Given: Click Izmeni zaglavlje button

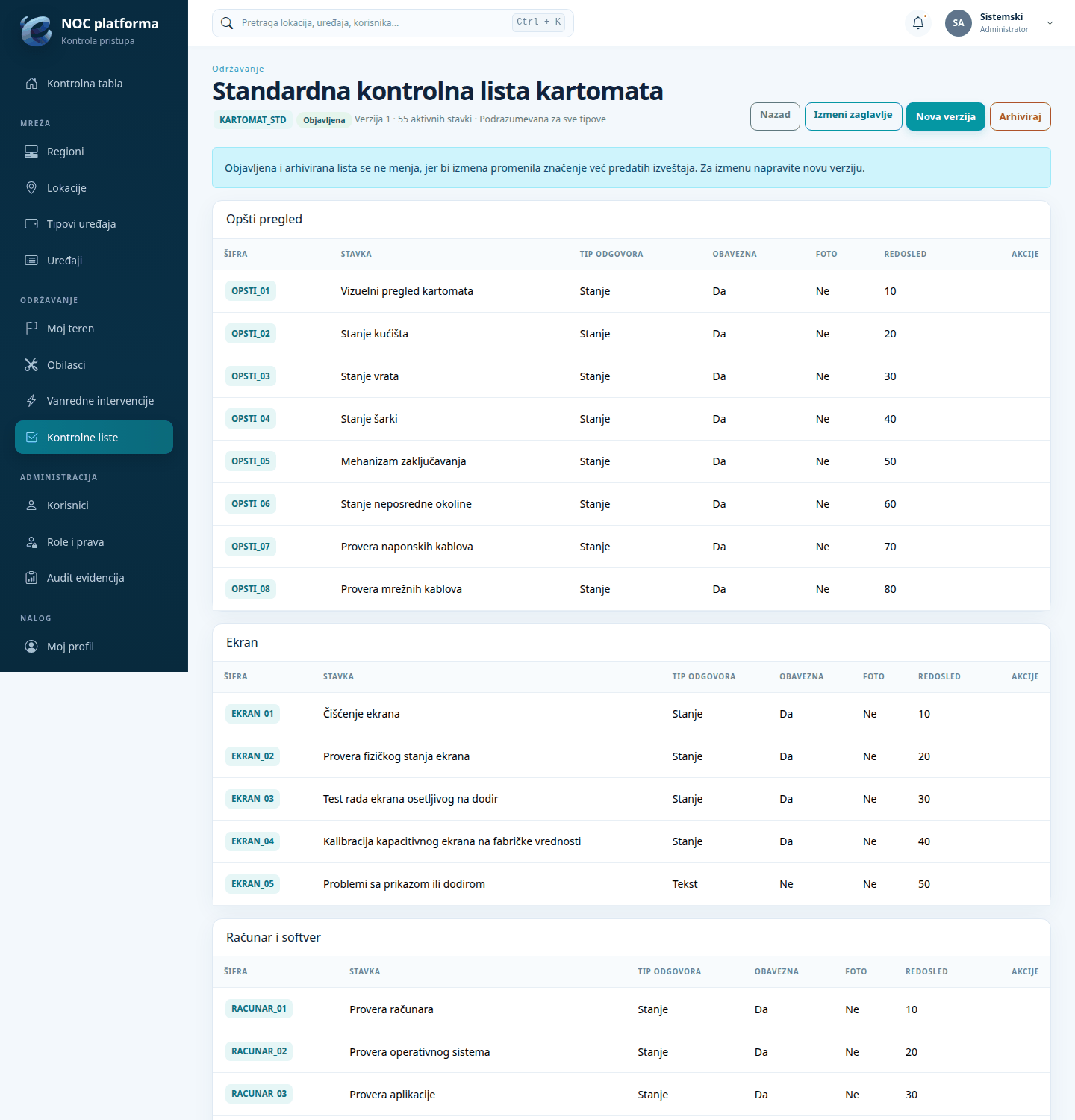Looking at the screenshot, I should (853, 116).
